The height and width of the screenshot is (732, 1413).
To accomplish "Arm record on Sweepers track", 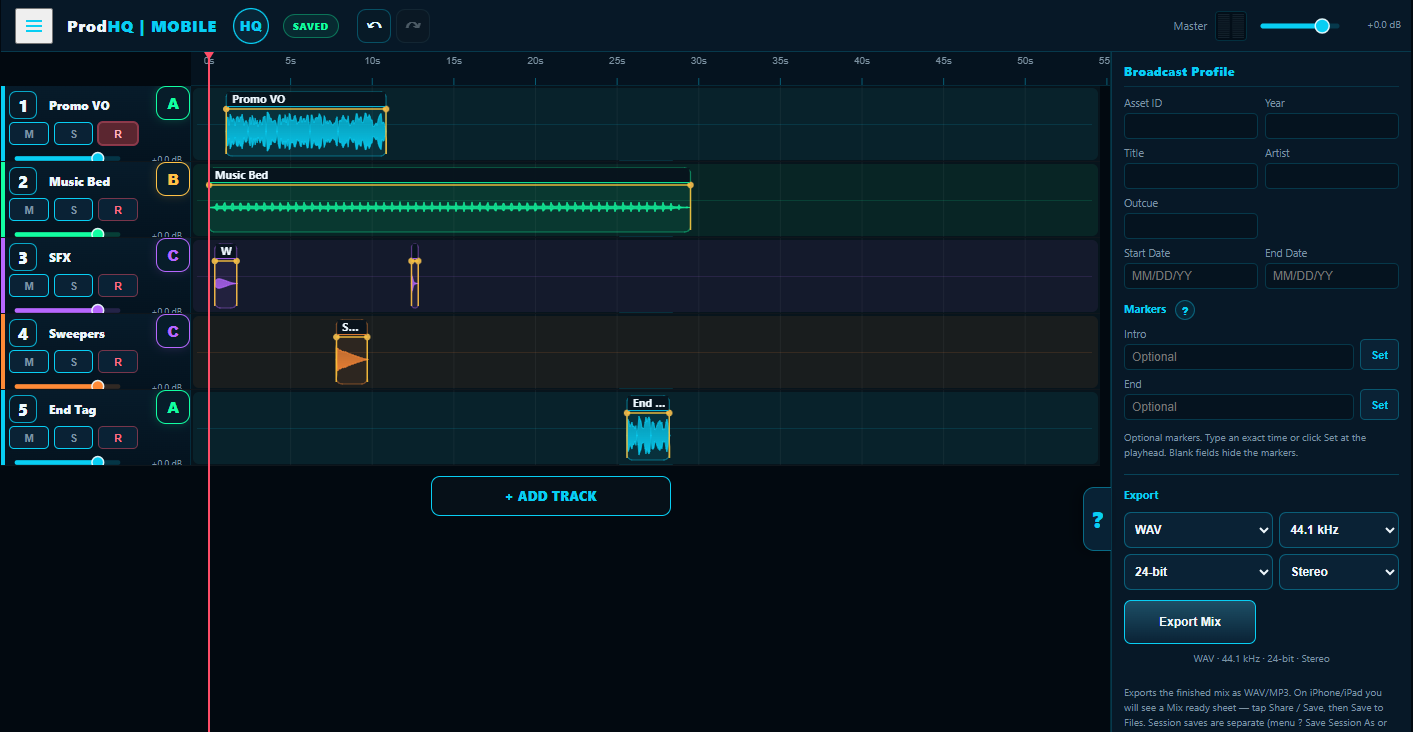I will 118,362.
